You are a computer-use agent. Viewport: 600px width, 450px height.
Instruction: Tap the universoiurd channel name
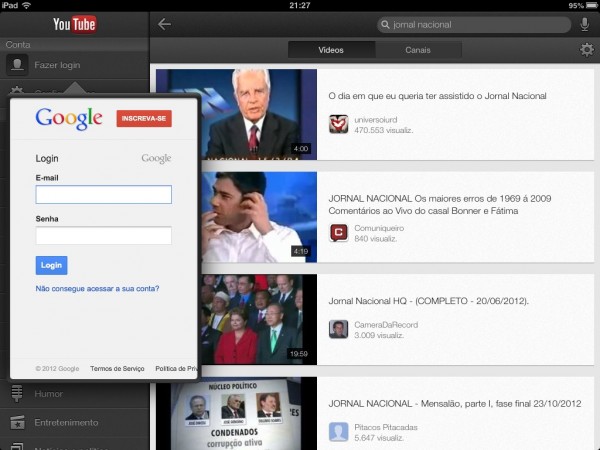pos(376,120)
